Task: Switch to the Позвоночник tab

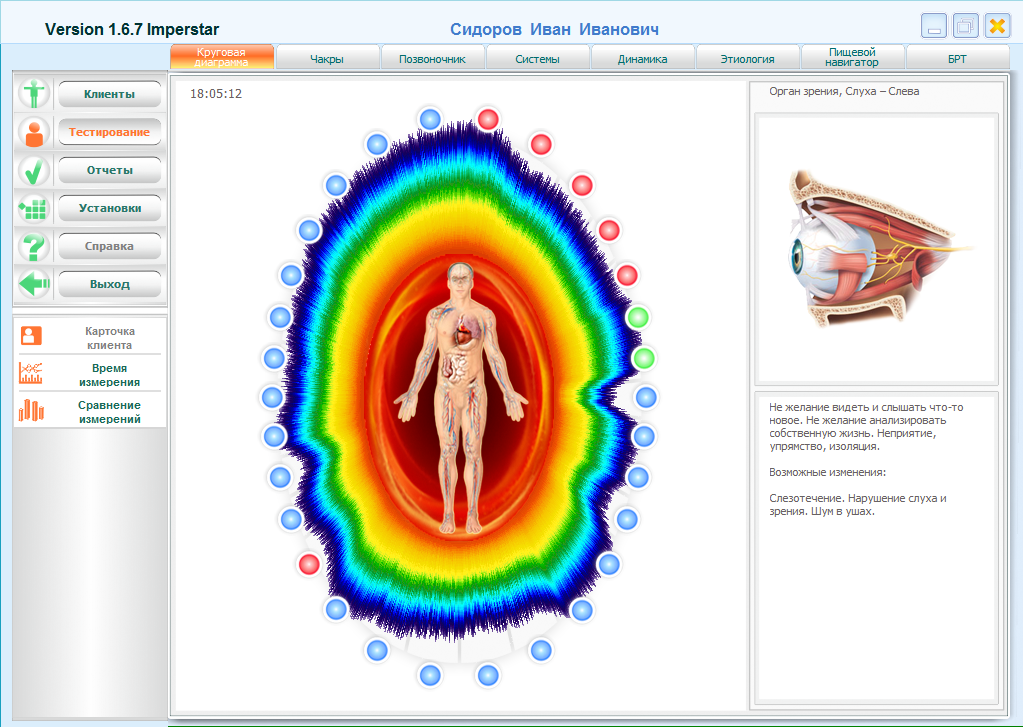Action: point(432,59)
